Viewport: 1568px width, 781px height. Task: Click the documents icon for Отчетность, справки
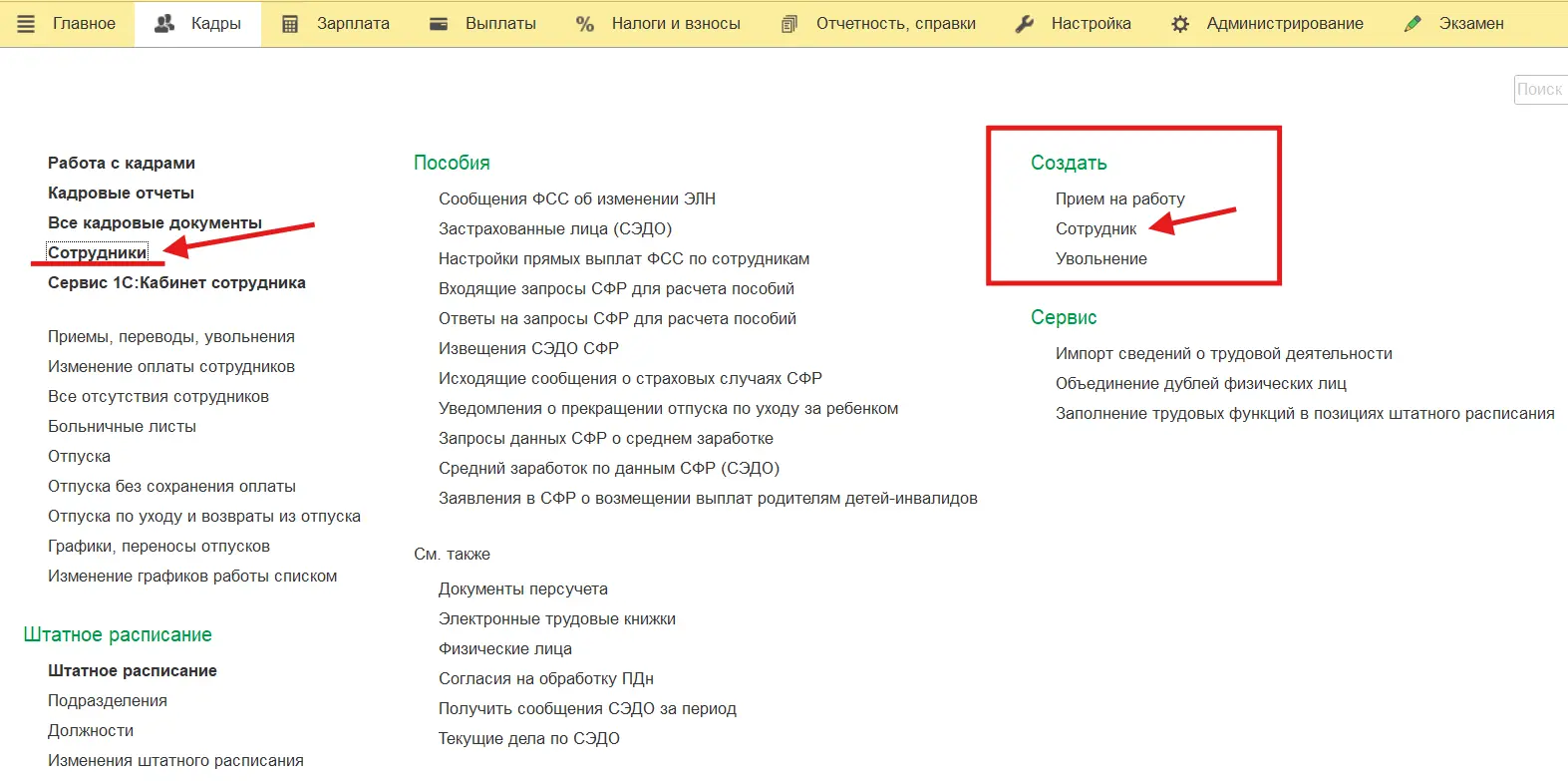pos(789,24)
